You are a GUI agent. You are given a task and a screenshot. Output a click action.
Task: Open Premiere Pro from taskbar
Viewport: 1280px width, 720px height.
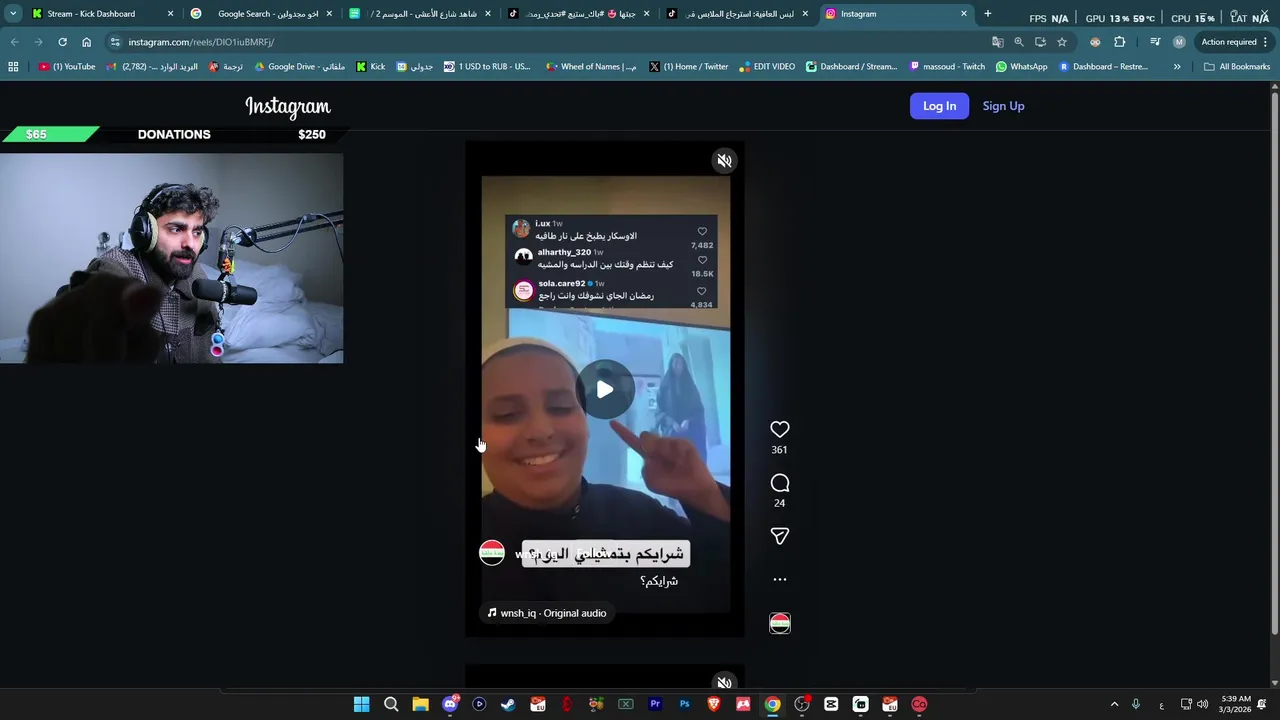655,704
